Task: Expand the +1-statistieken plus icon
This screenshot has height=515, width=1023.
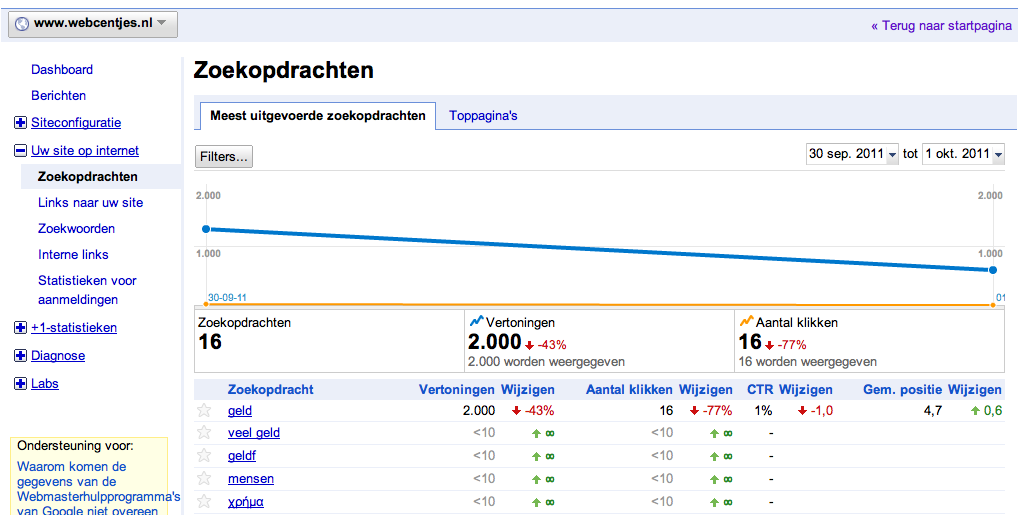Action: [x=20, y=328]
